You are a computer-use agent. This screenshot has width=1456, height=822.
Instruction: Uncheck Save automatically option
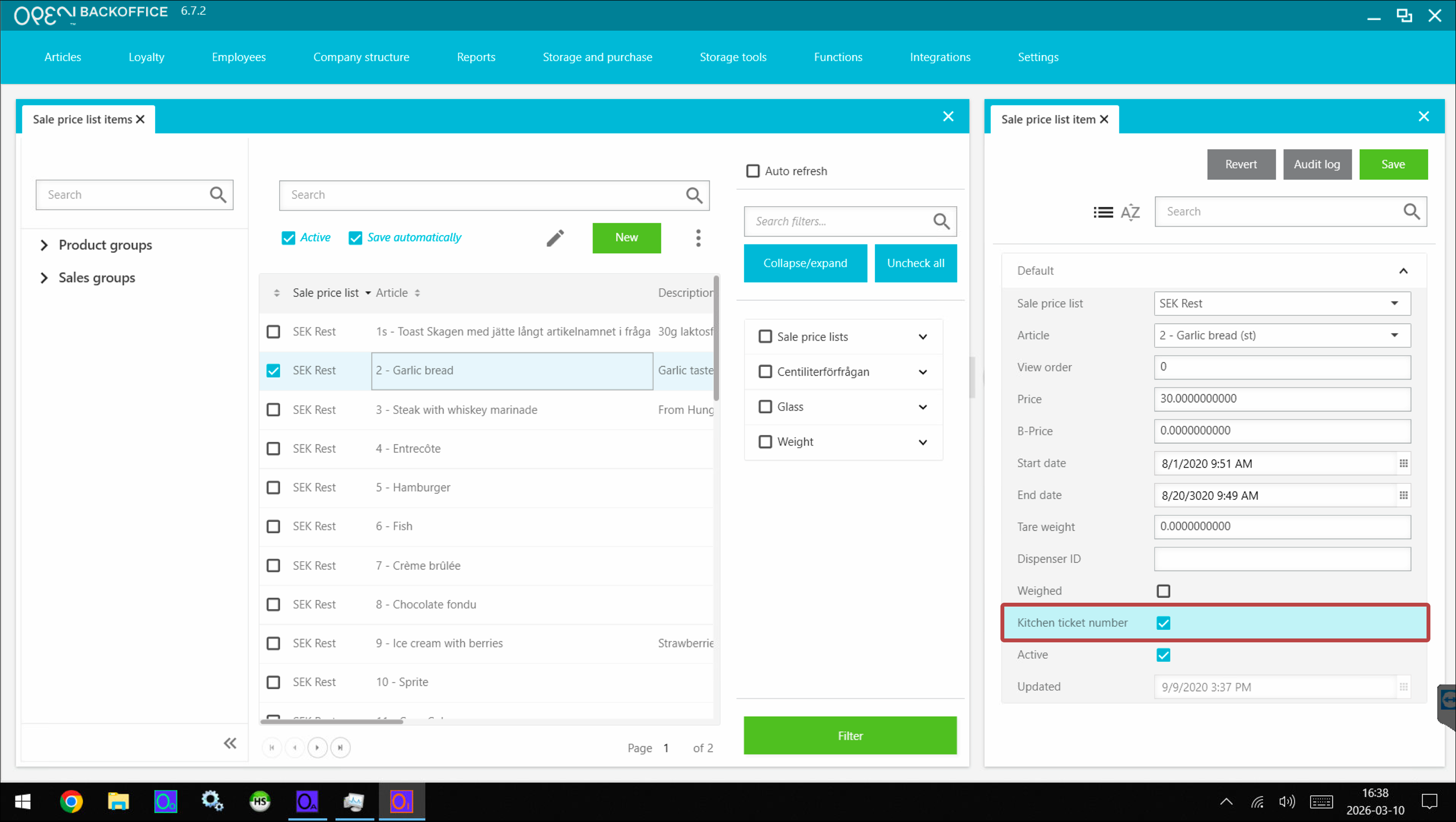355,238
